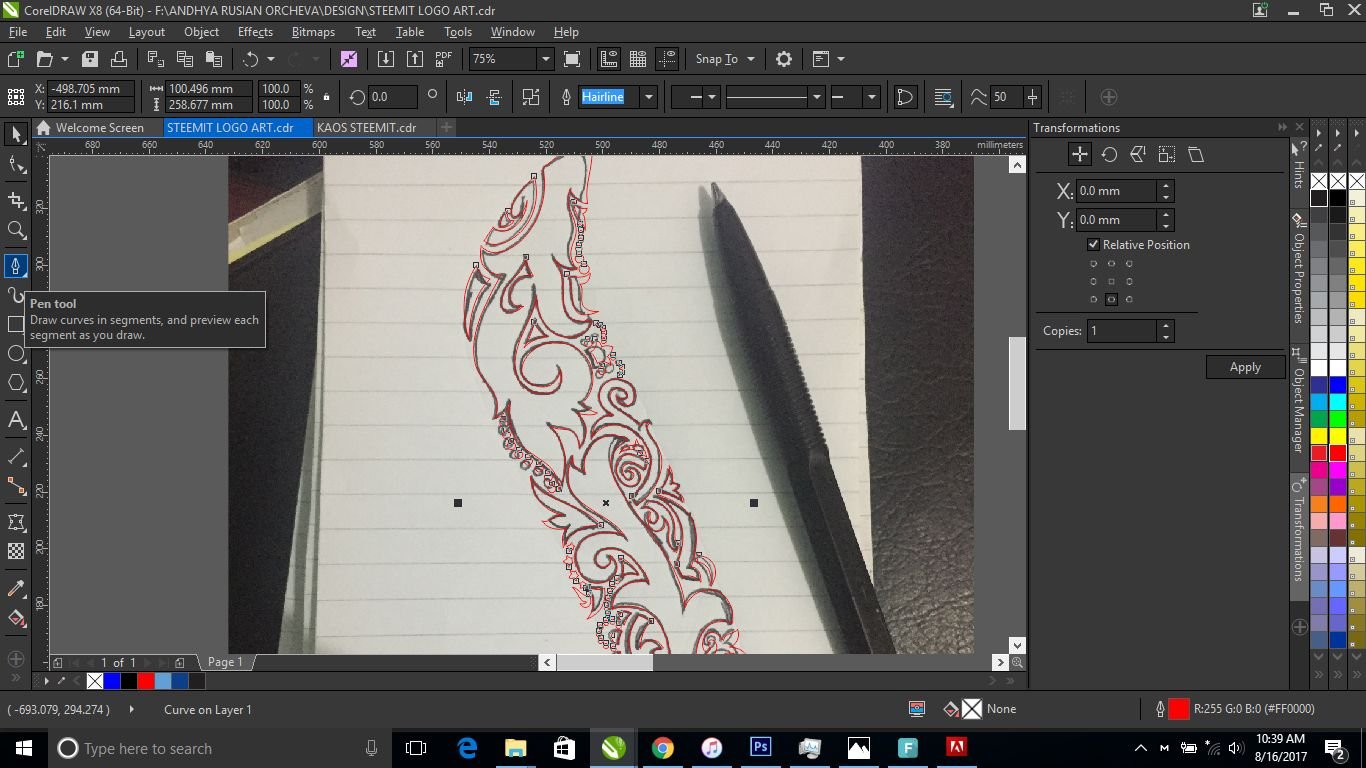Choose the Connector tool
This screenshot has height=768, width=1366.
pos(16,486)
